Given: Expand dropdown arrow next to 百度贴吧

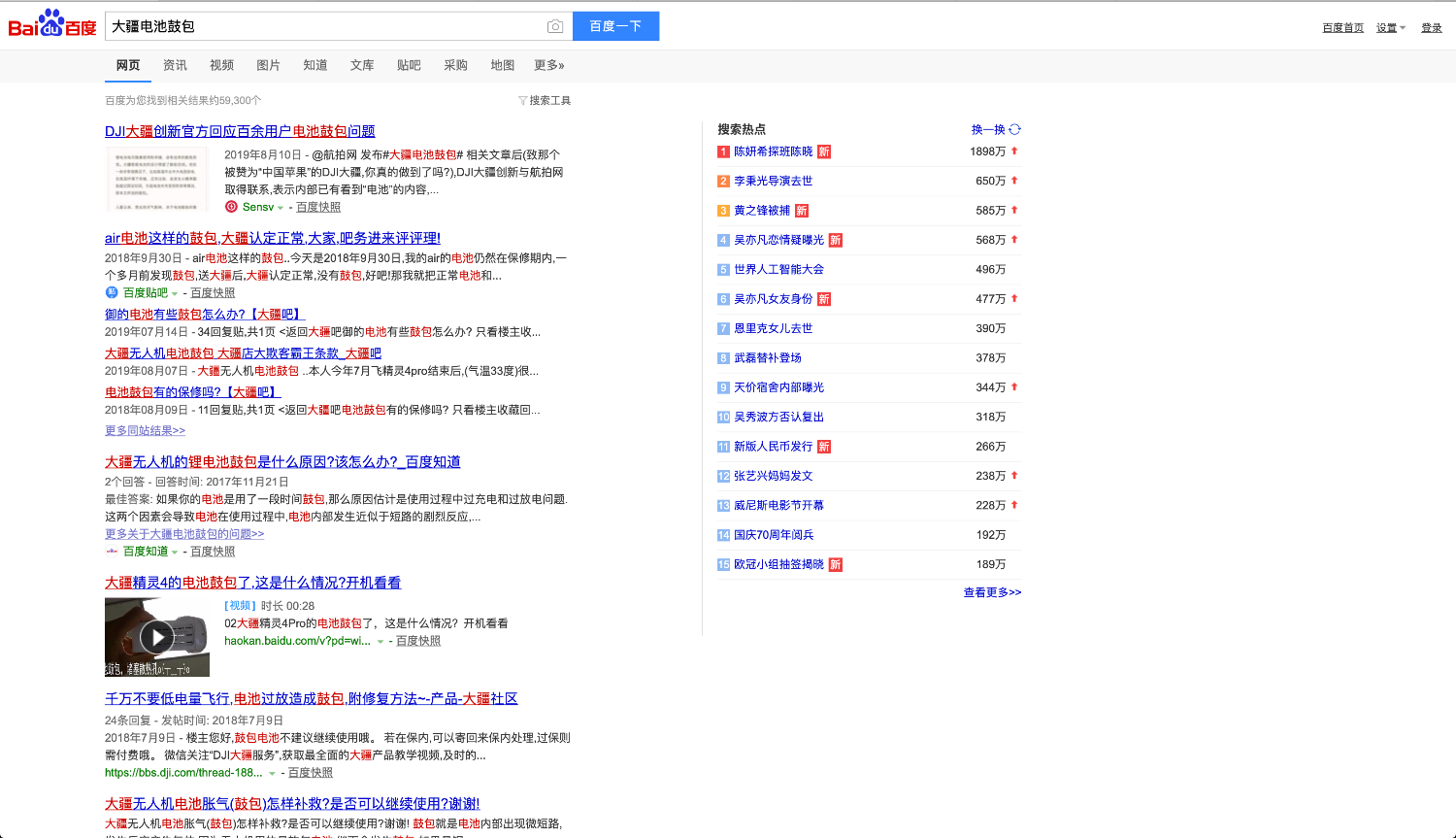Looking at the screenshot, I should pyautogui.click(x=175, y=293).
